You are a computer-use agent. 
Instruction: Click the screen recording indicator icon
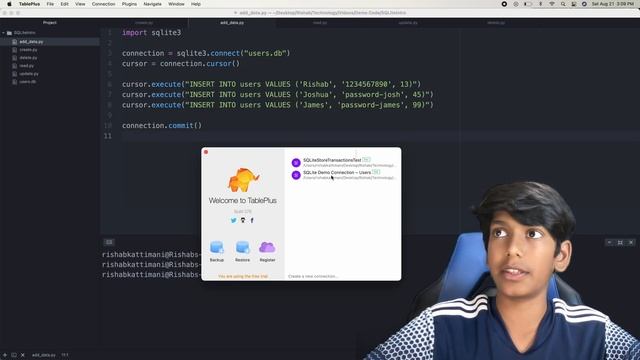[504, 4]
